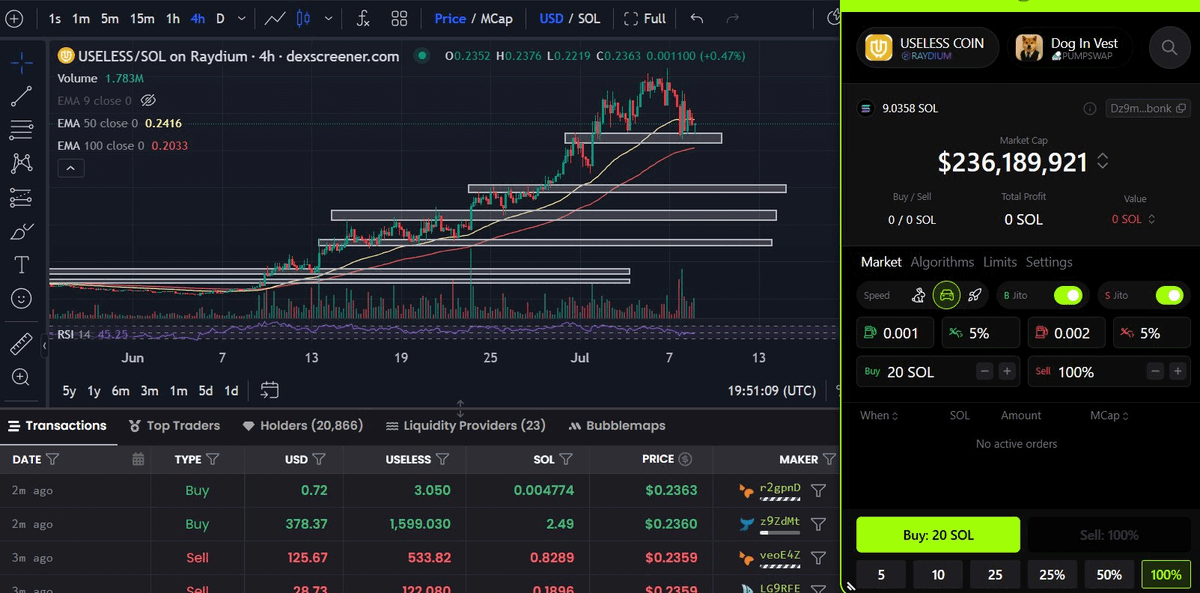
Task: Open the emoji icons tool
Action: (x=21, y=298)
